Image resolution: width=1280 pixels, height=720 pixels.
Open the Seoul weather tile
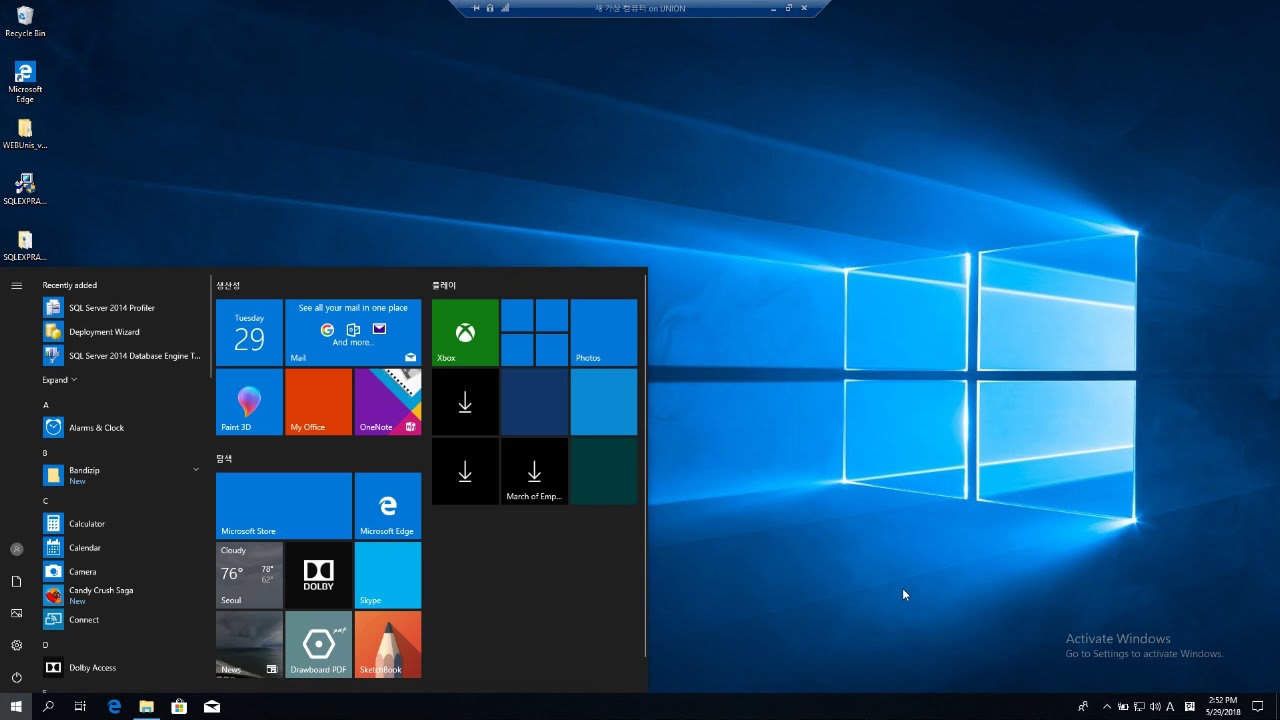tap(249, 575)
